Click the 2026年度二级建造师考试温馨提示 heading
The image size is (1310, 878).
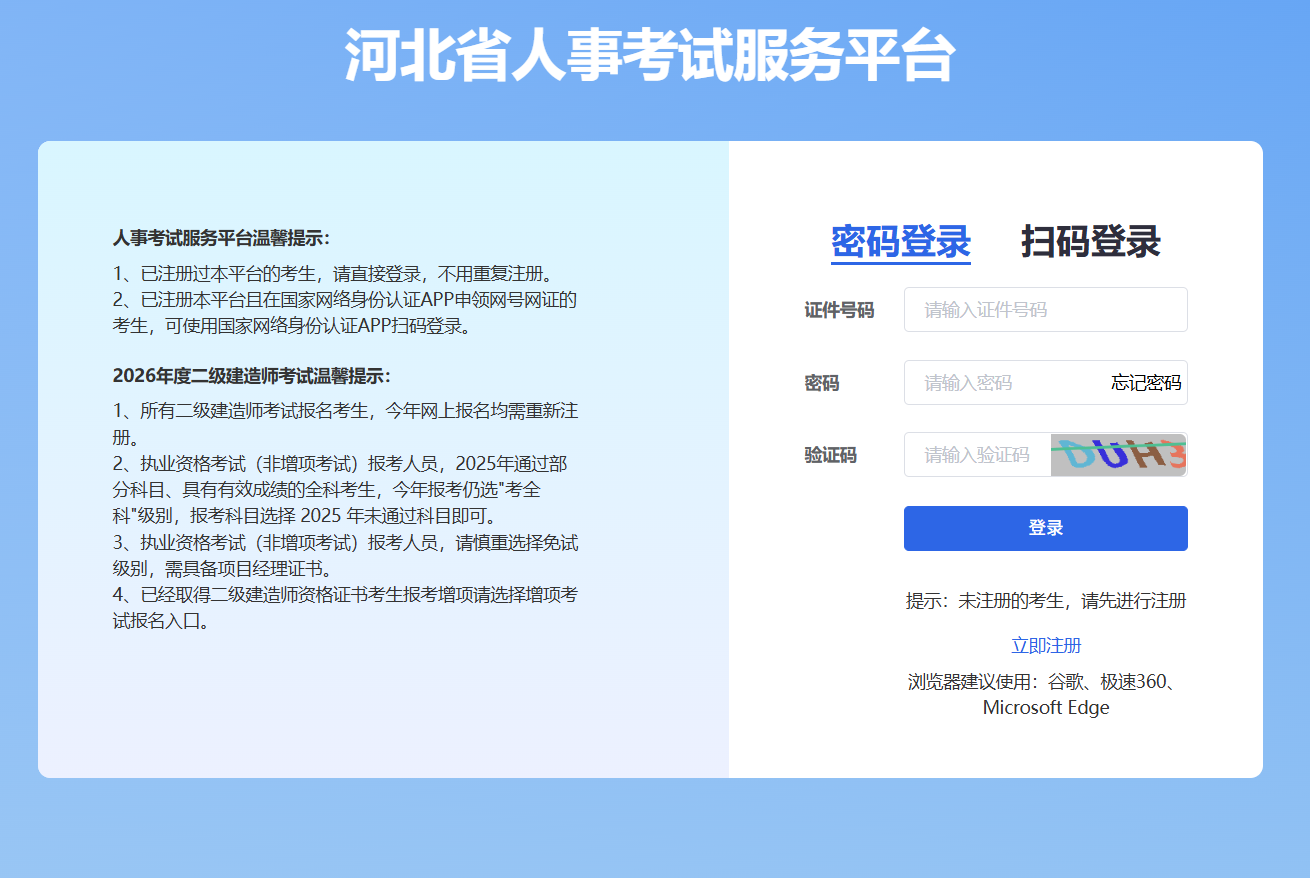tap(251, 376)
